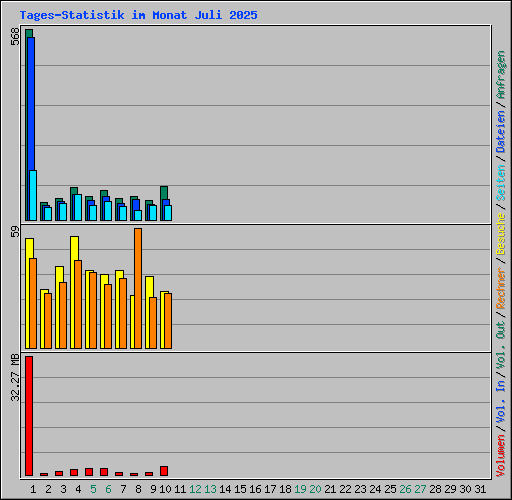
Task: Click the Rechner legend label
Action: point(501,288)
